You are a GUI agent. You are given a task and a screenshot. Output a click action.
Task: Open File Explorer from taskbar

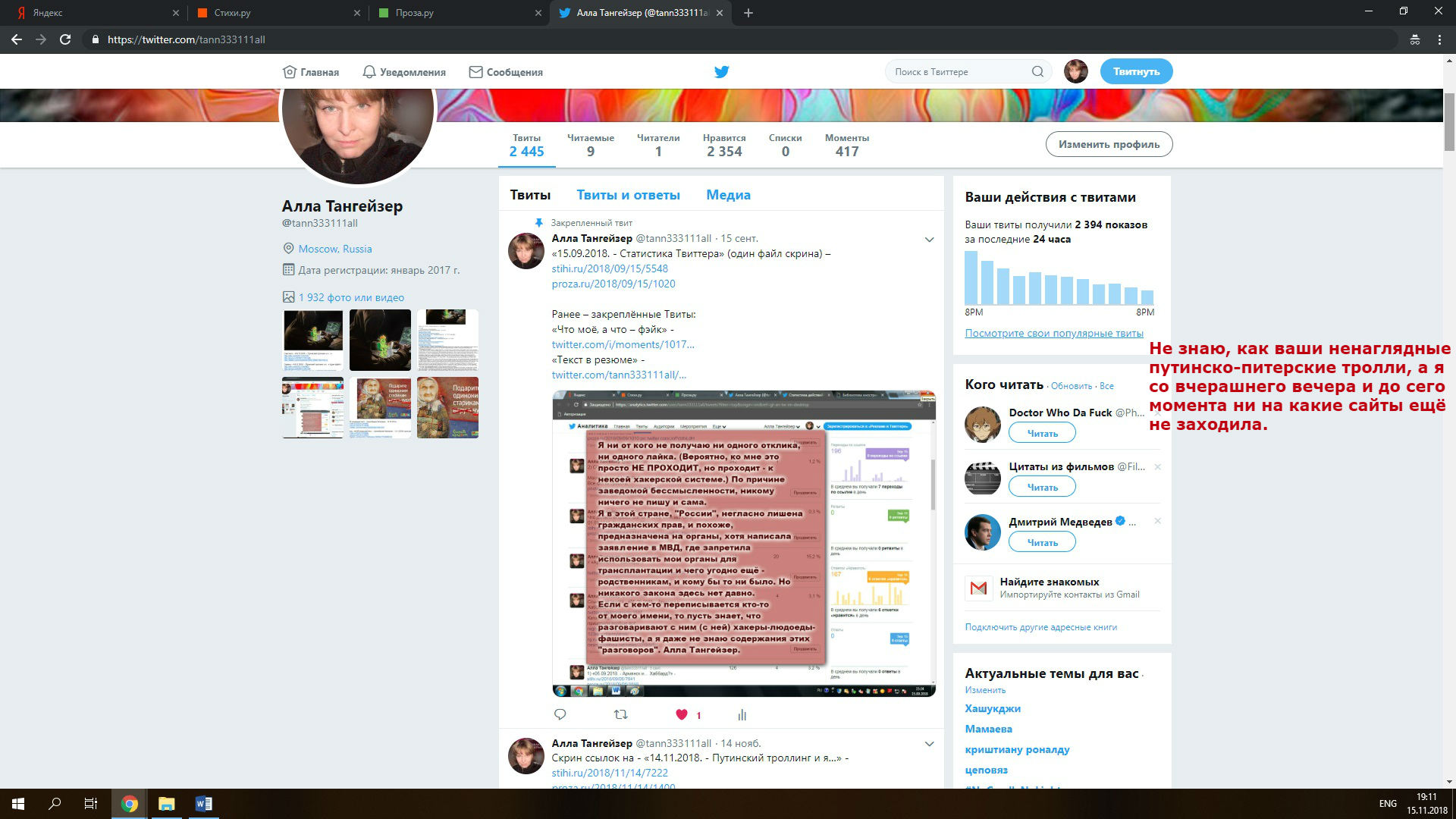tap(166, 804)
